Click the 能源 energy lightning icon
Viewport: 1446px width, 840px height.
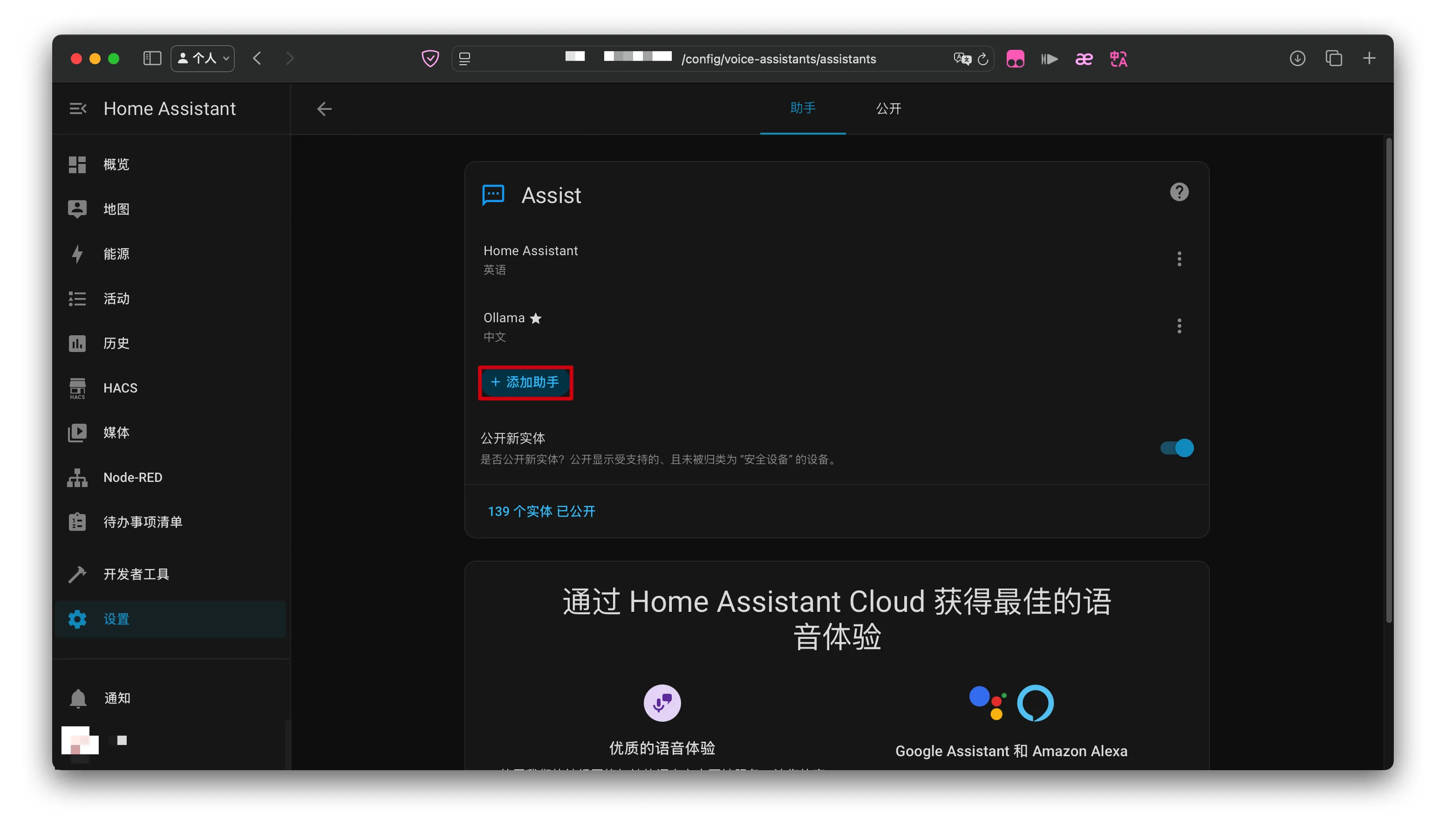tap(77, 253)
